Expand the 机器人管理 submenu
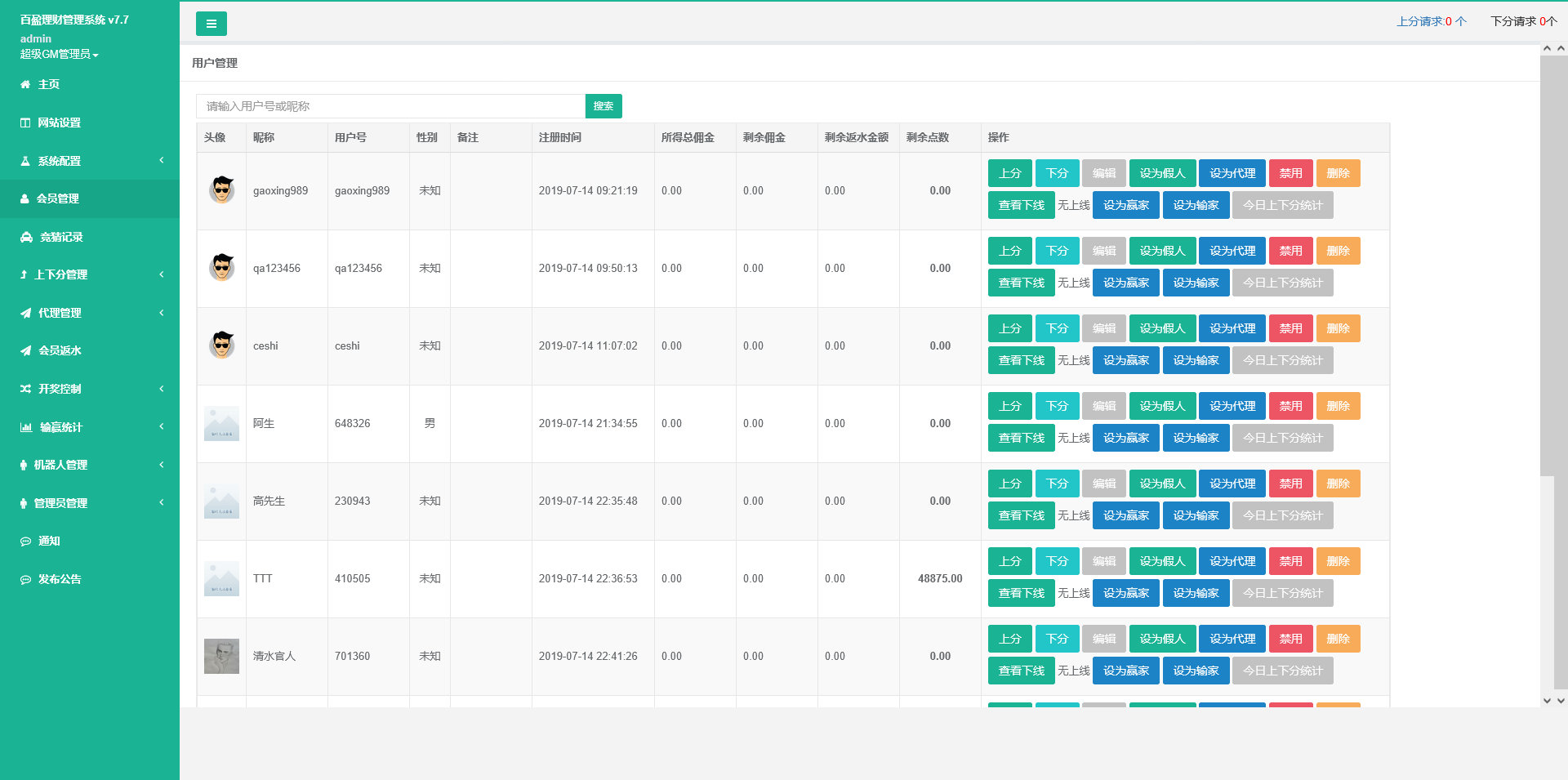Screen dimensions: 1568x780 pyautogui.click(x=90, y=465)
